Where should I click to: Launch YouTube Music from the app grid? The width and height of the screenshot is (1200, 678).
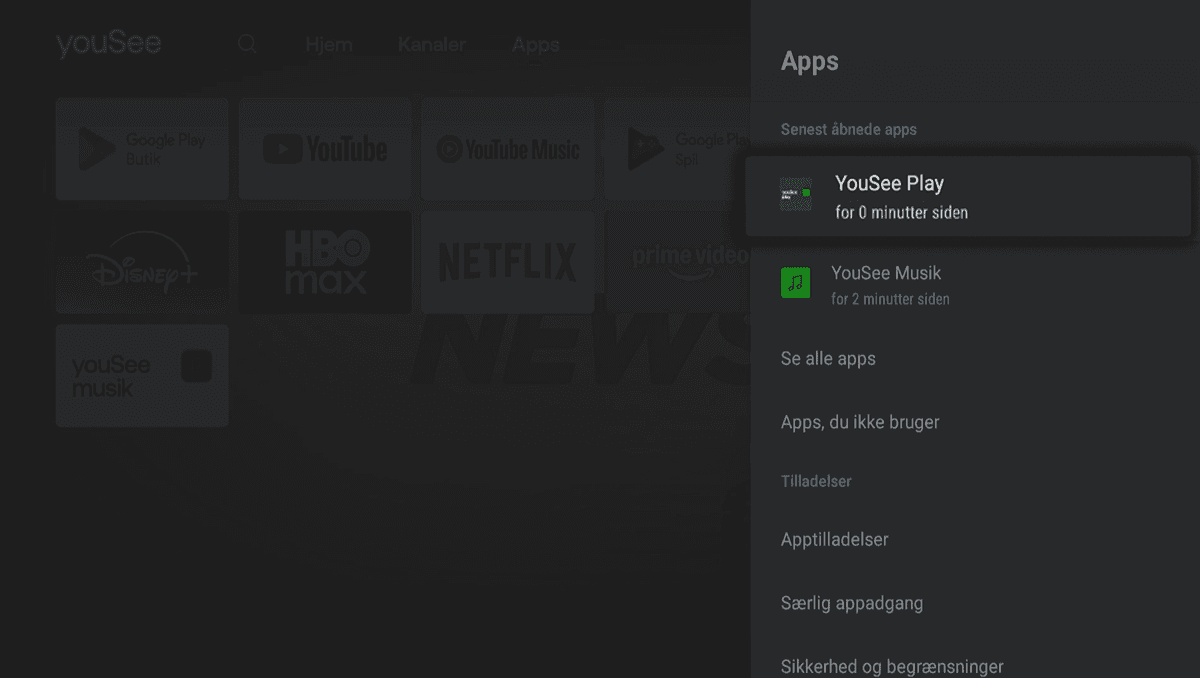coord(507,148)
